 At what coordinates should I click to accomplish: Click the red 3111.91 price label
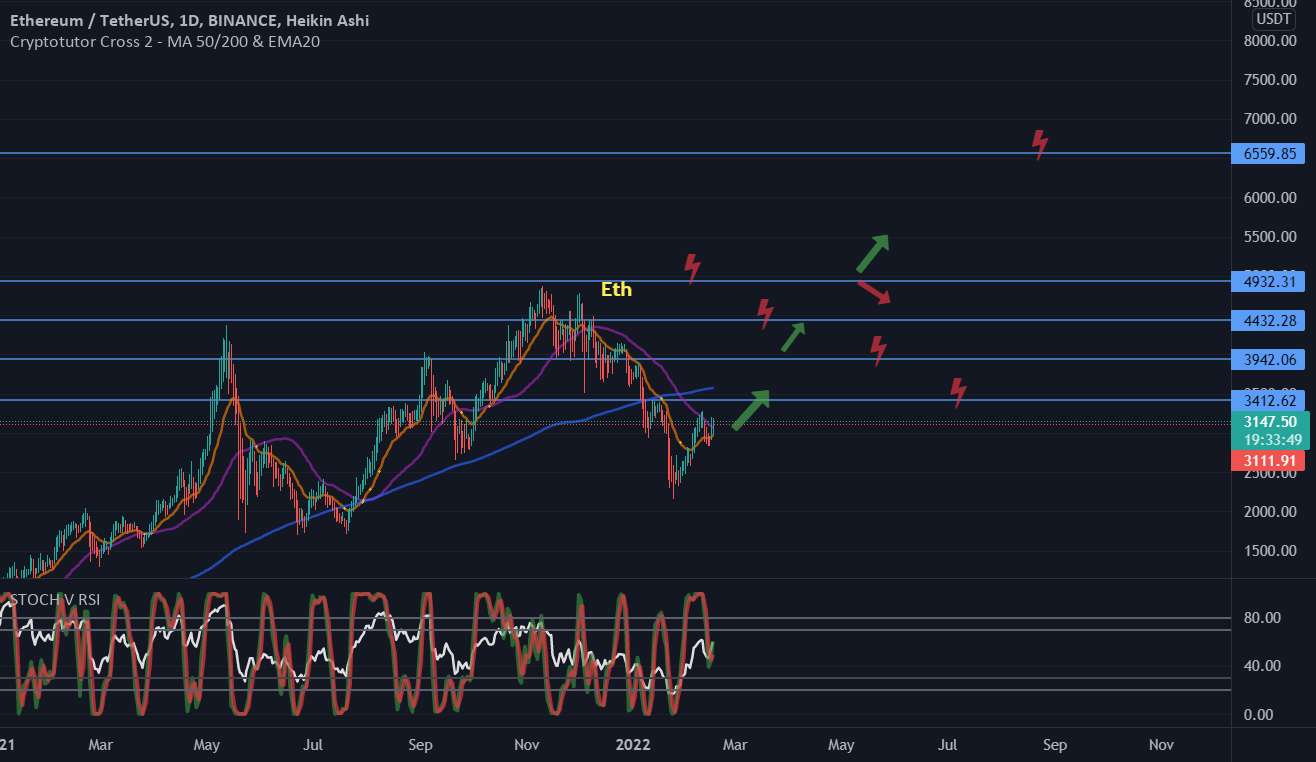(1269, 460)
